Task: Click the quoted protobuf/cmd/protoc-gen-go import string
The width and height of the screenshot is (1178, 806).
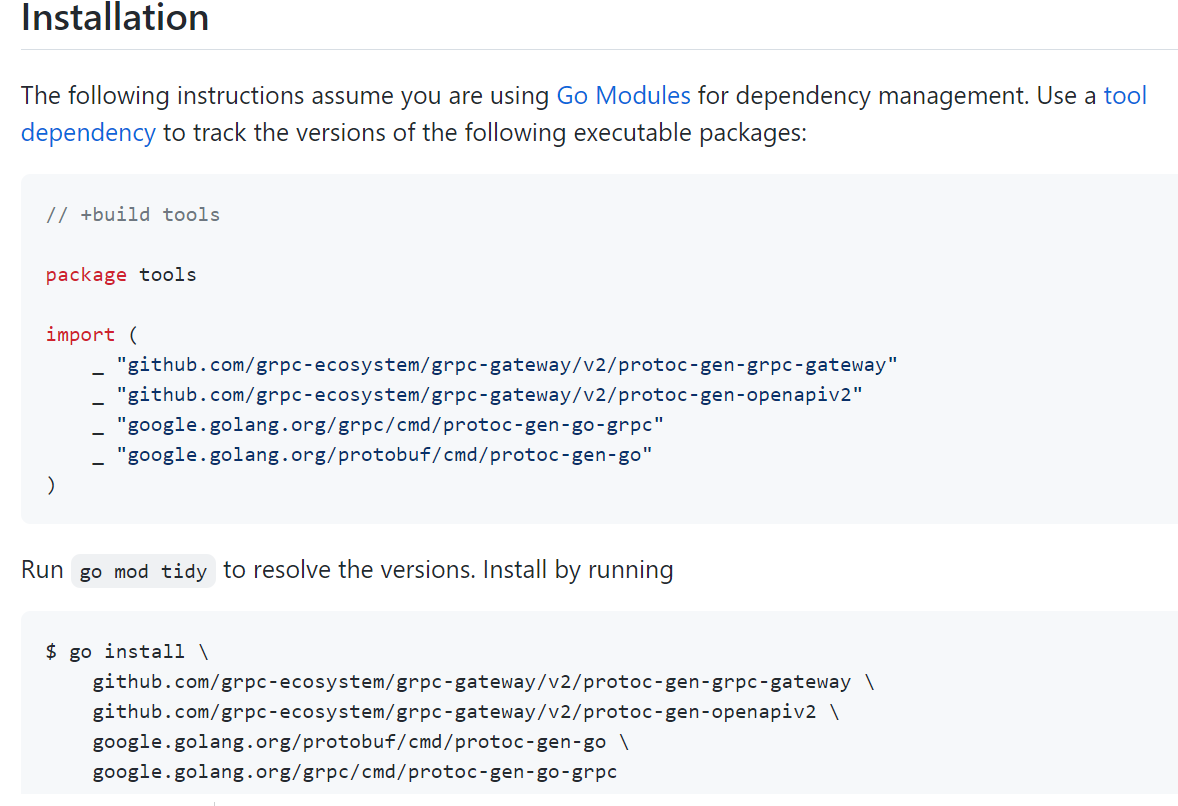Action: tap(384, 455)
